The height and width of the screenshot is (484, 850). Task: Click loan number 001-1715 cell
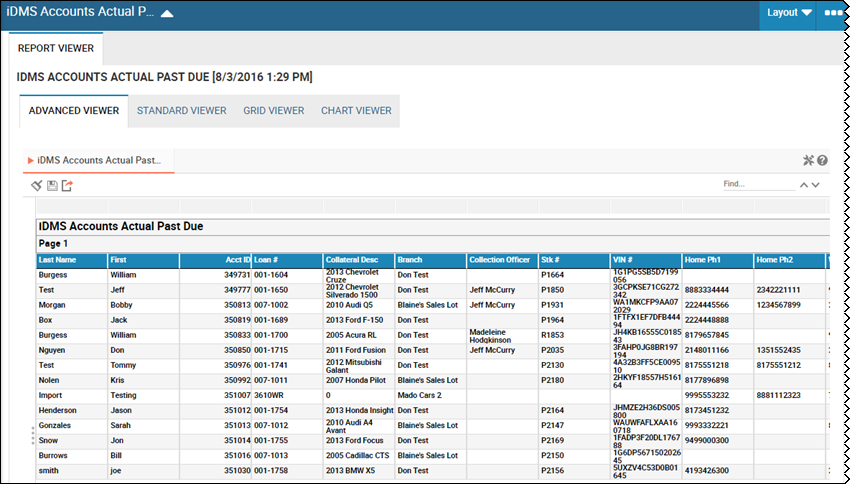click(x=287, y=351)
